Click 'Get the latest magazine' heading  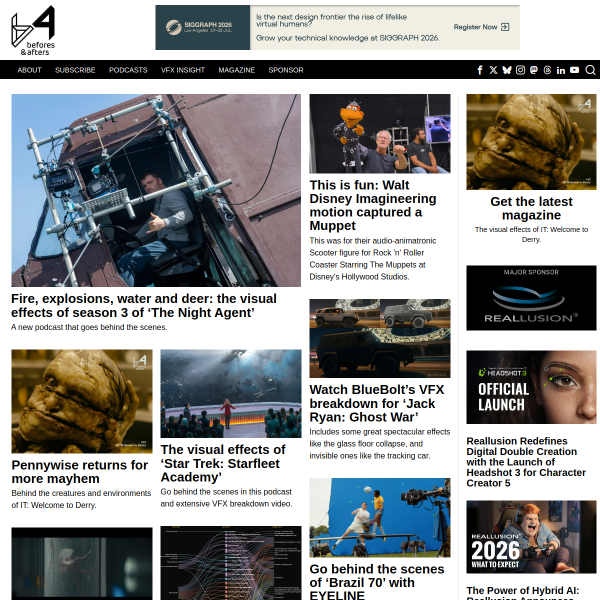(x=531, y=208)
